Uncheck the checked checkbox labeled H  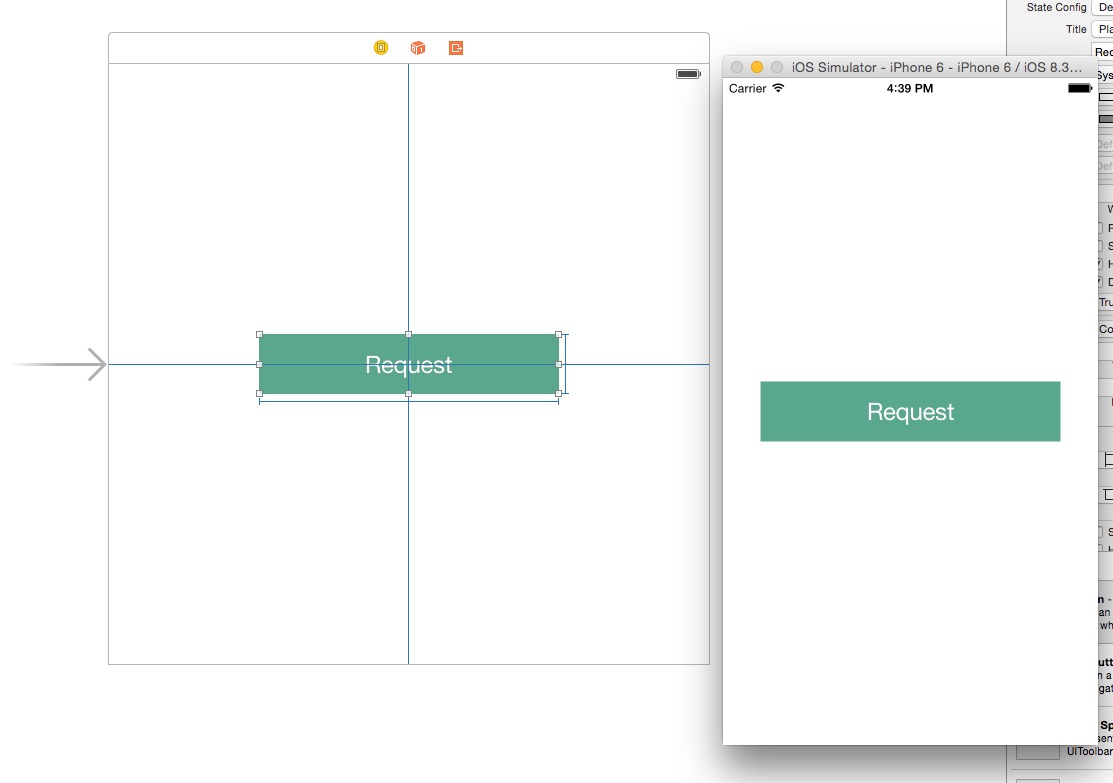[1100, 264]
